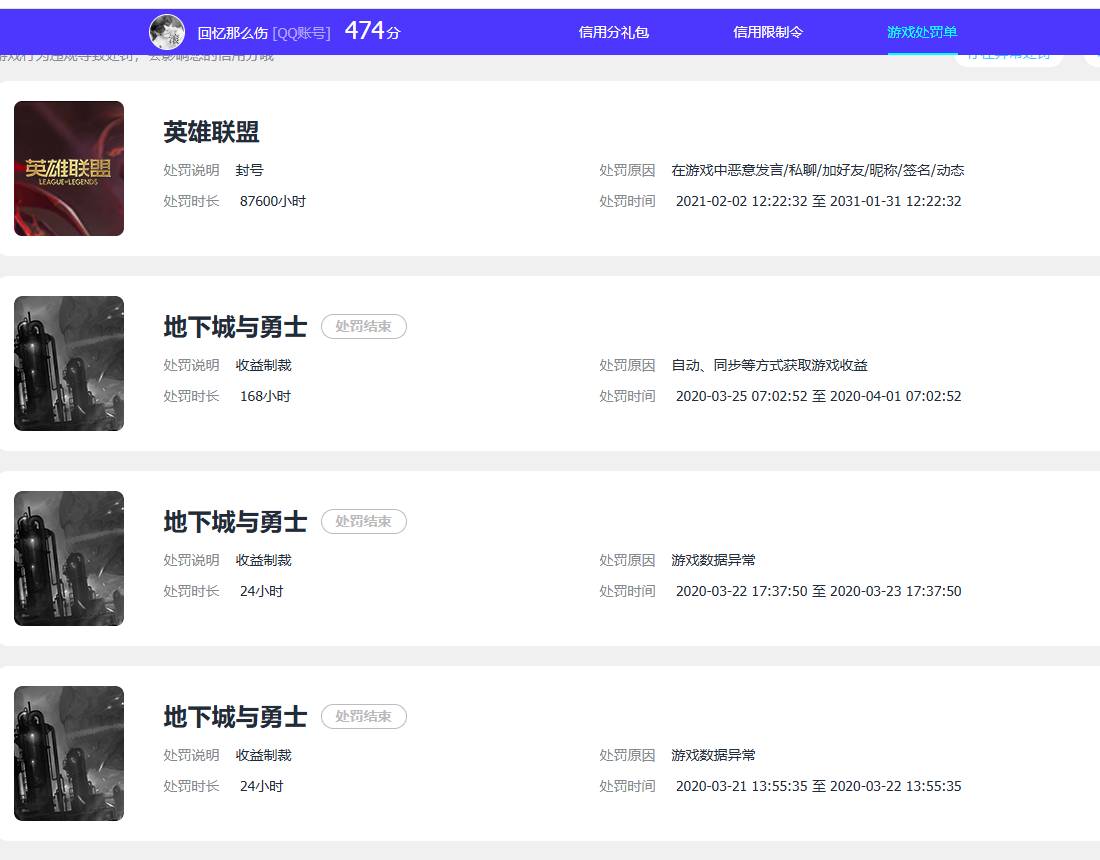The width and height of the screenshot is (1100, 860).
Task: Switch to the 信用限制令 tab
Action: pos(768,32)
